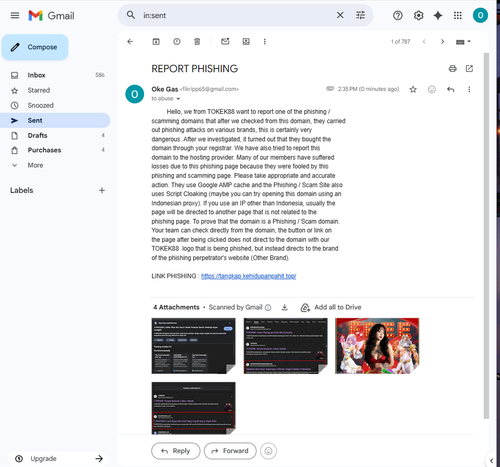Open the fourth attachment thumbnail
500x467 pixels.
193,408
